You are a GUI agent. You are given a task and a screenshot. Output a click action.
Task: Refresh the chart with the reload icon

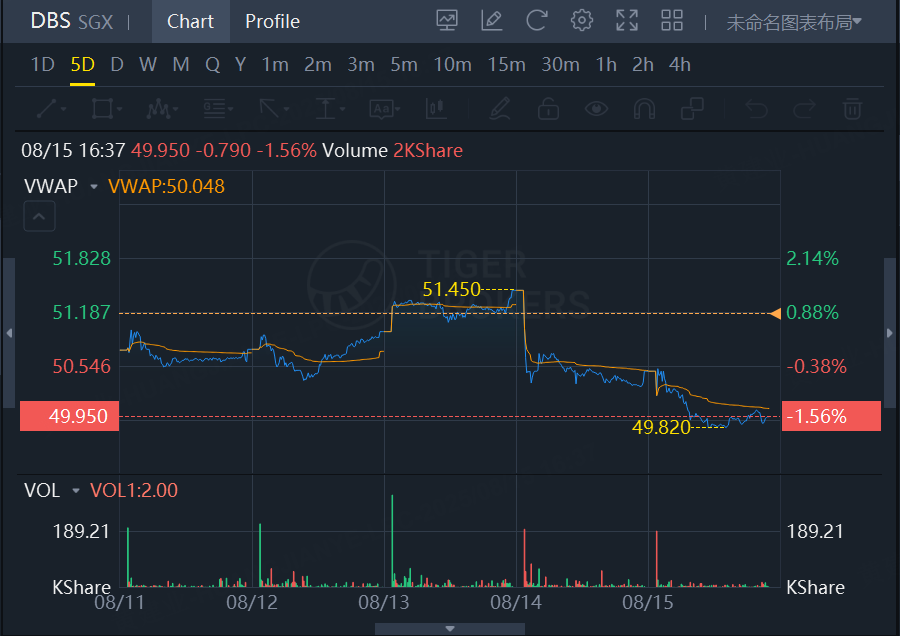click(537, 21)
